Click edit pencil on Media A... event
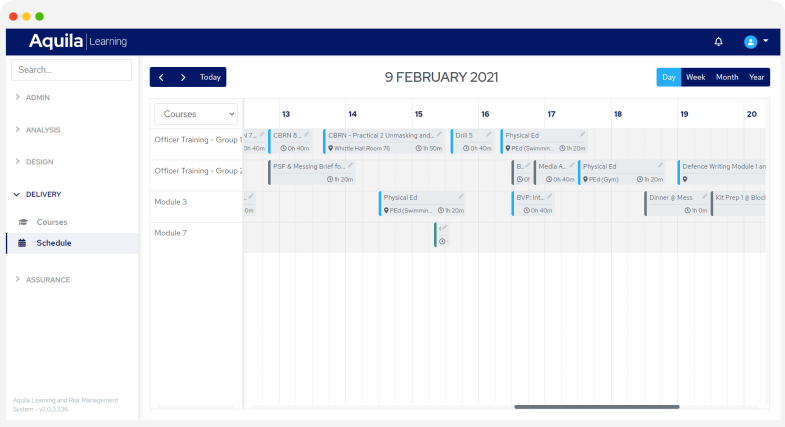This screenshot has height=427, width=785. [x=572, y=165]
